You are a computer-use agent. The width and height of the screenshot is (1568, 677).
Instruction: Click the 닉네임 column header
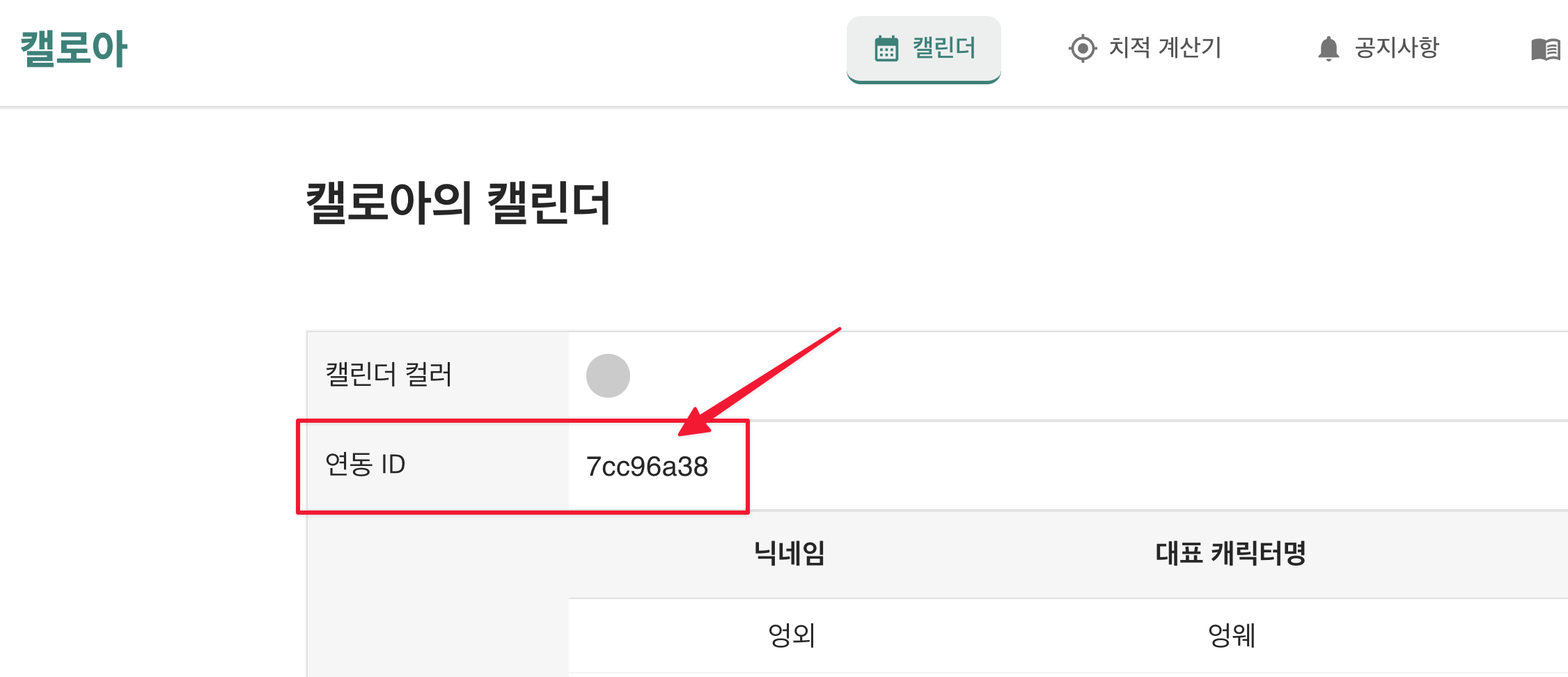click(x=790, y=553)
